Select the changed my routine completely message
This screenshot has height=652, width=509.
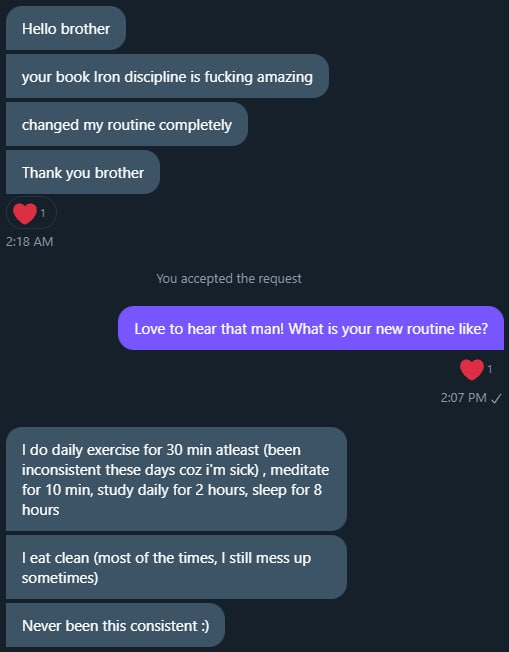127,124
